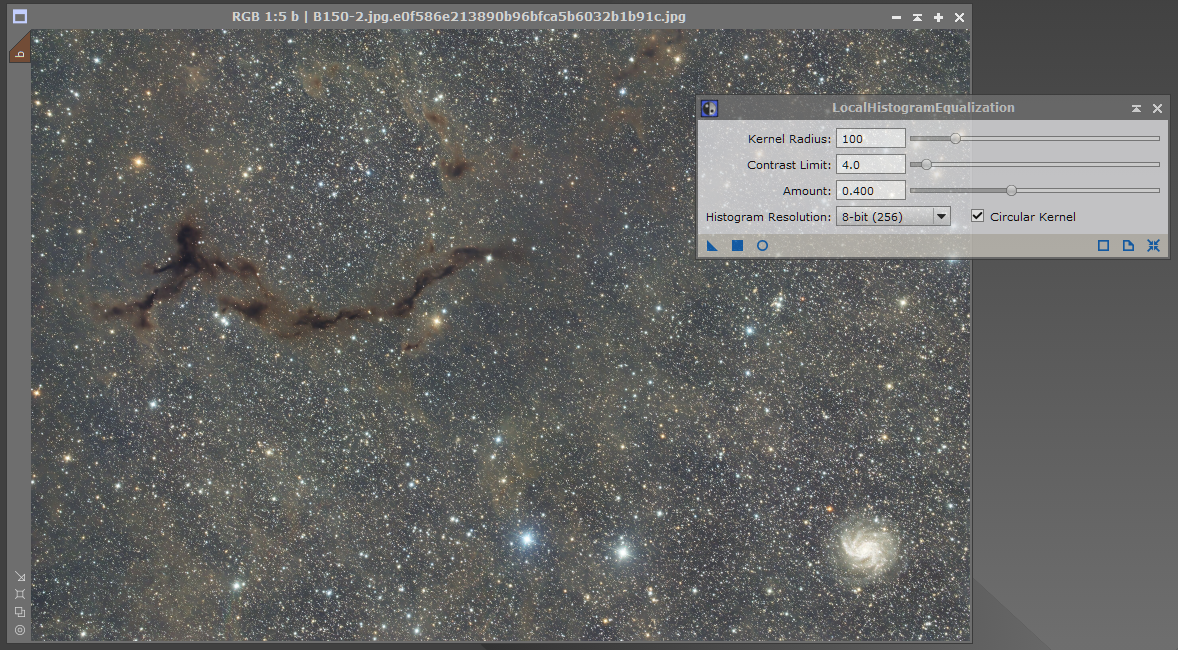Open the process documentation page icon
The width and height of the screenshot is (1178, 650).
1128,246
